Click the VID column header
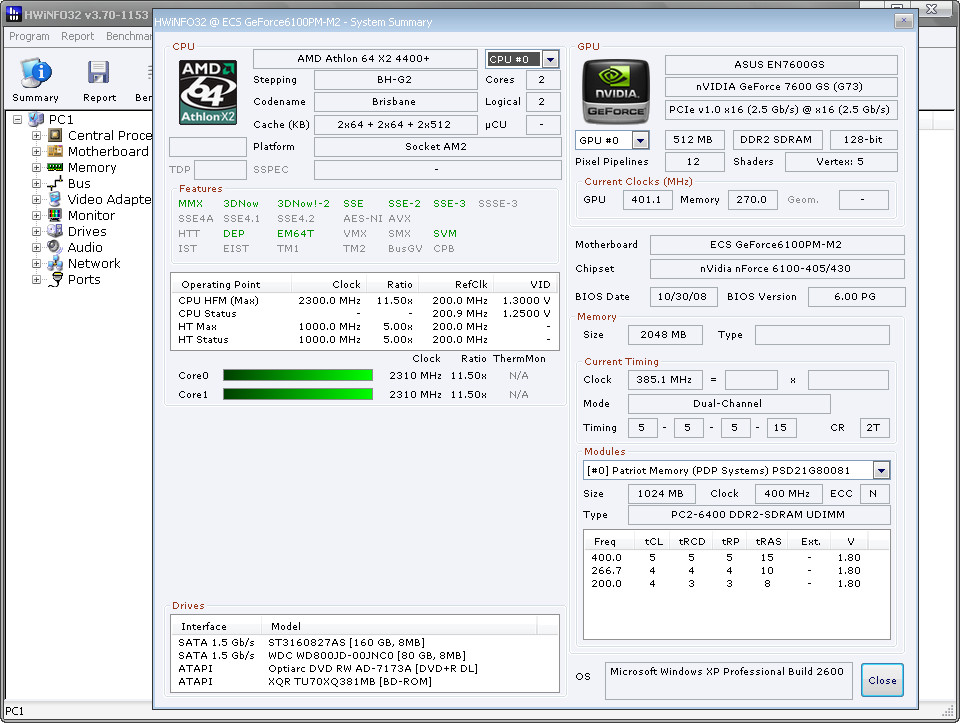 (526, 284)
